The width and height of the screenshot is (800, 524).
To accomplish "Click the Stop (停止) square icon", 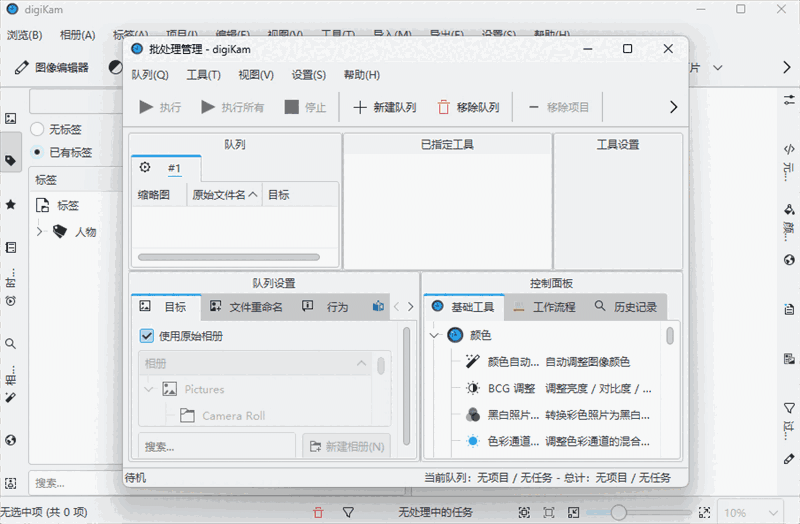I will (x=291, y=107).
